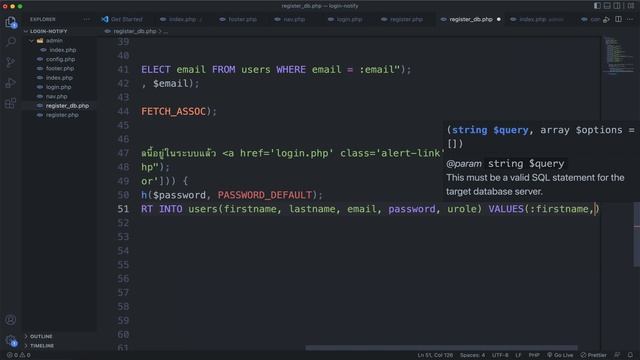
Task: Open the Manage gear icon
Action: coord(11,340)
